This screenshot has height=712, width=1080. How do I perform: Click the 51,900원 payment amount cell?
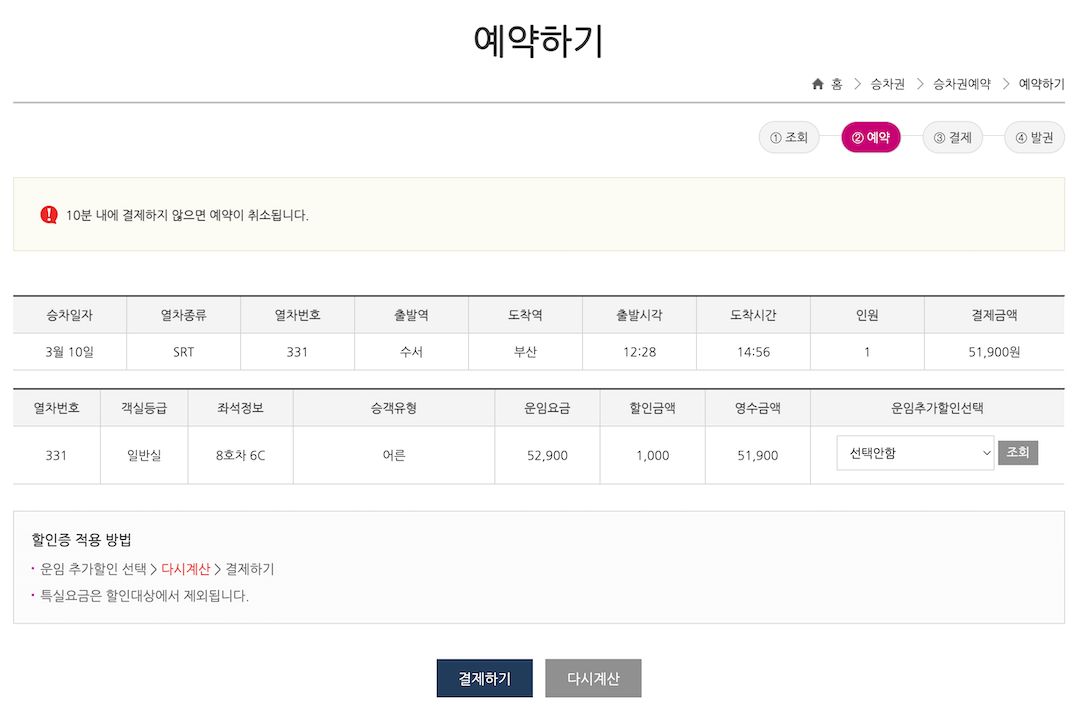995,352
